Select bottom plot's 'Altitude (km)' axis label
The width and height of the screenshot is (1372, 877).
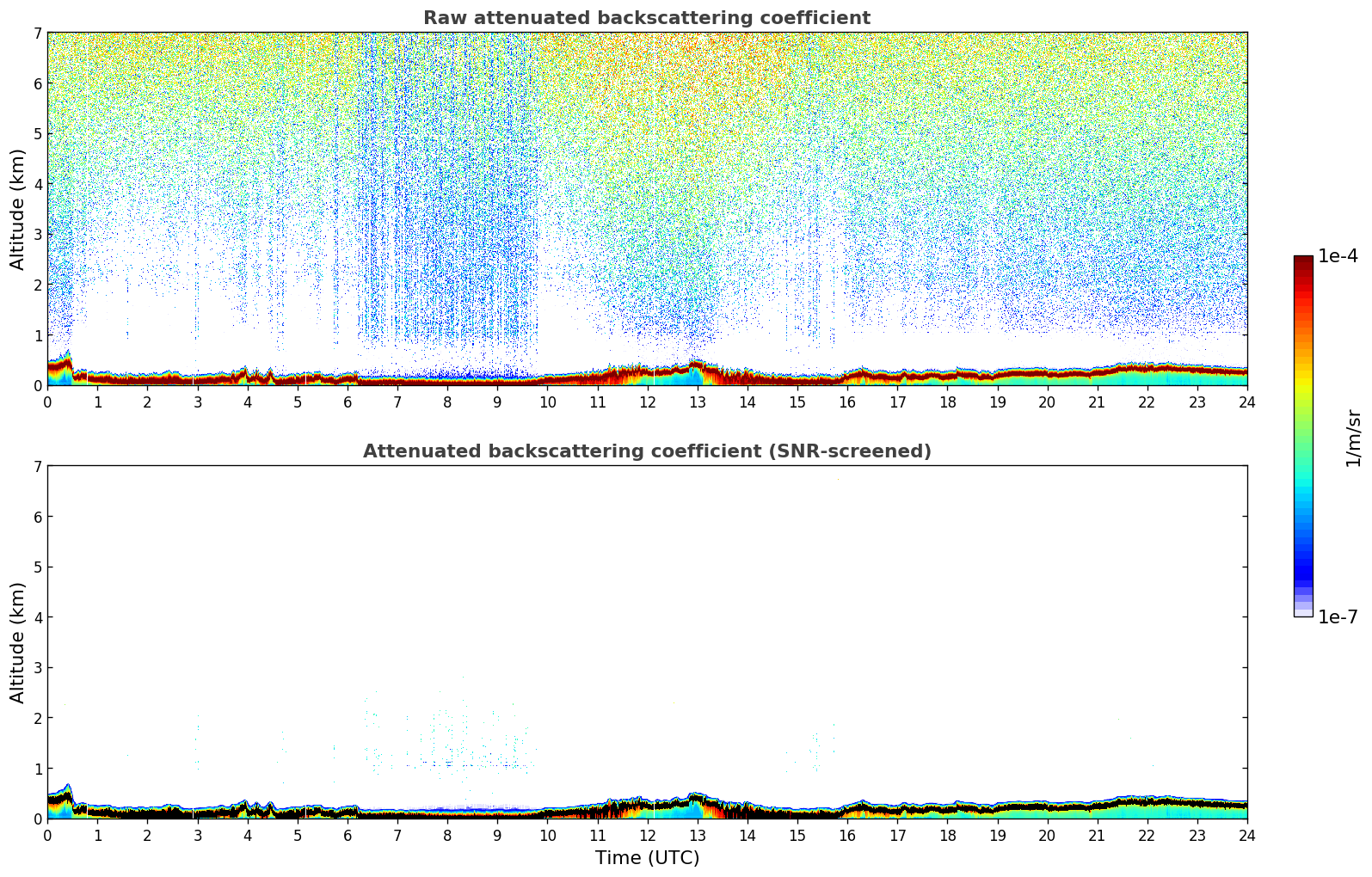pos(18,642)
